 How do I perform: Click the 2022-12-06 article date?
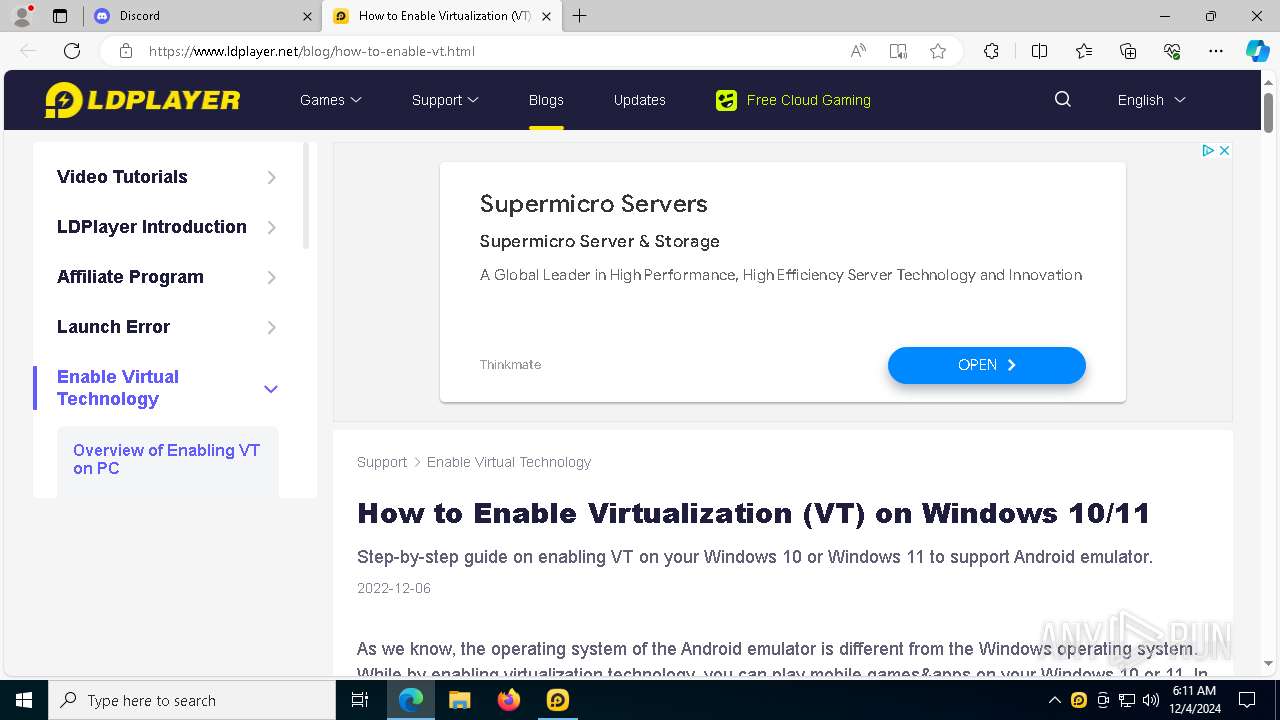(x=394, y=588)
